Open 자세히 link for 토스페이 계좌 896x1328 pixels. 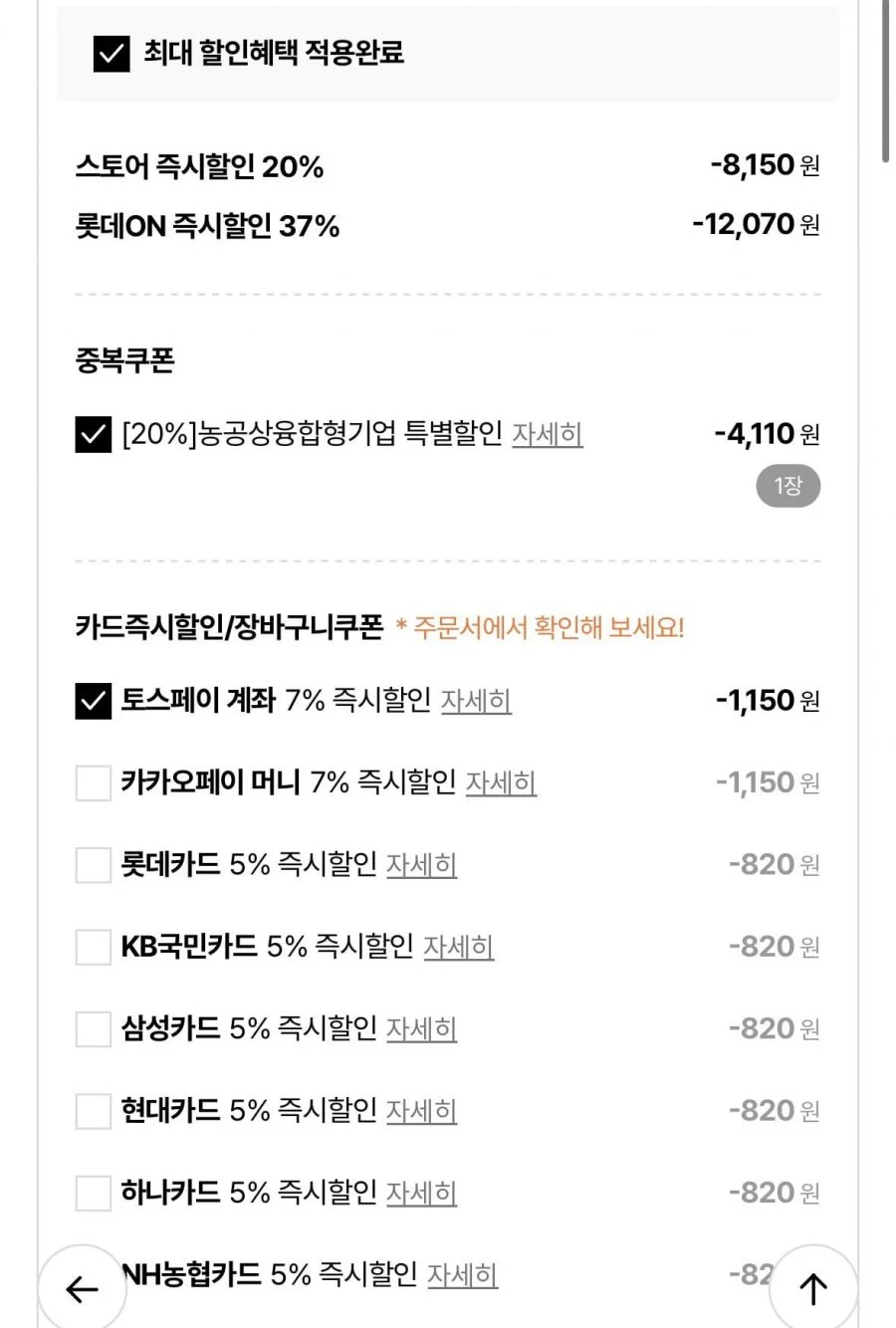click(476, 701)
